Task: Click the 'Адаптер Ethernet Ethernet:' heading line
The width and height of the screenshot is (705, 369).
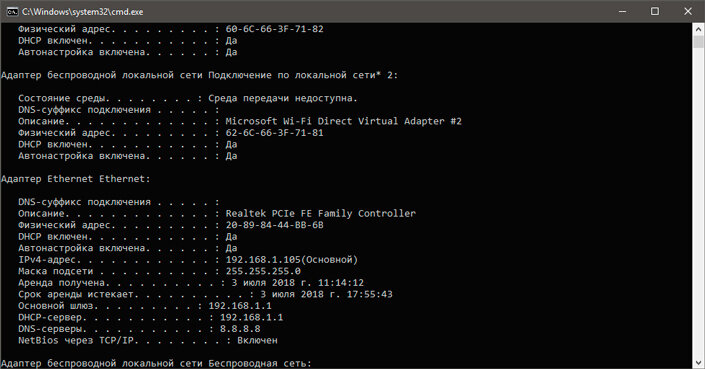Action: (x=76, y=179)
